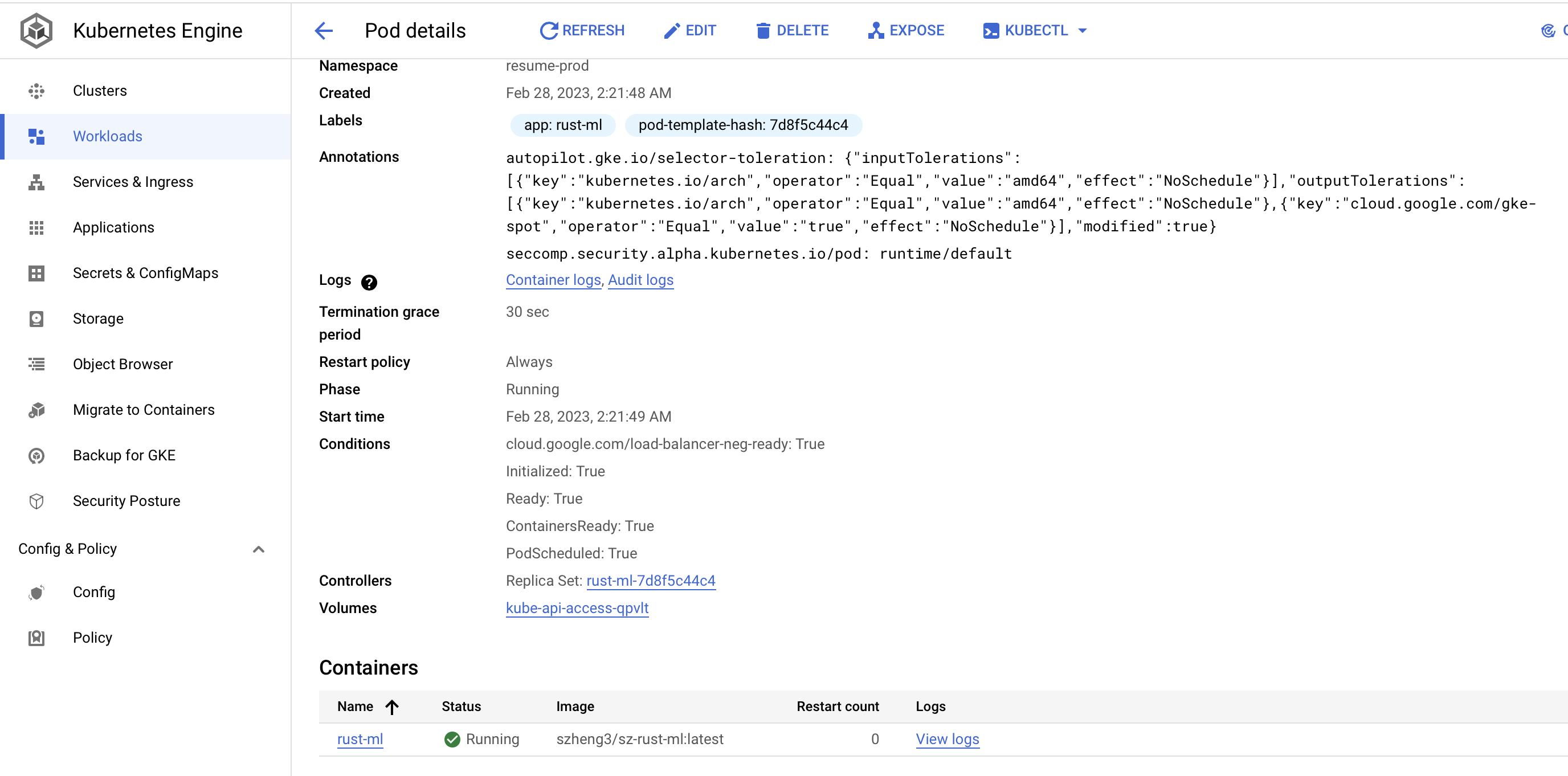1568x776 pixels.
Task: Click the Logs help question mark icon
Action: tap(369, 282)
